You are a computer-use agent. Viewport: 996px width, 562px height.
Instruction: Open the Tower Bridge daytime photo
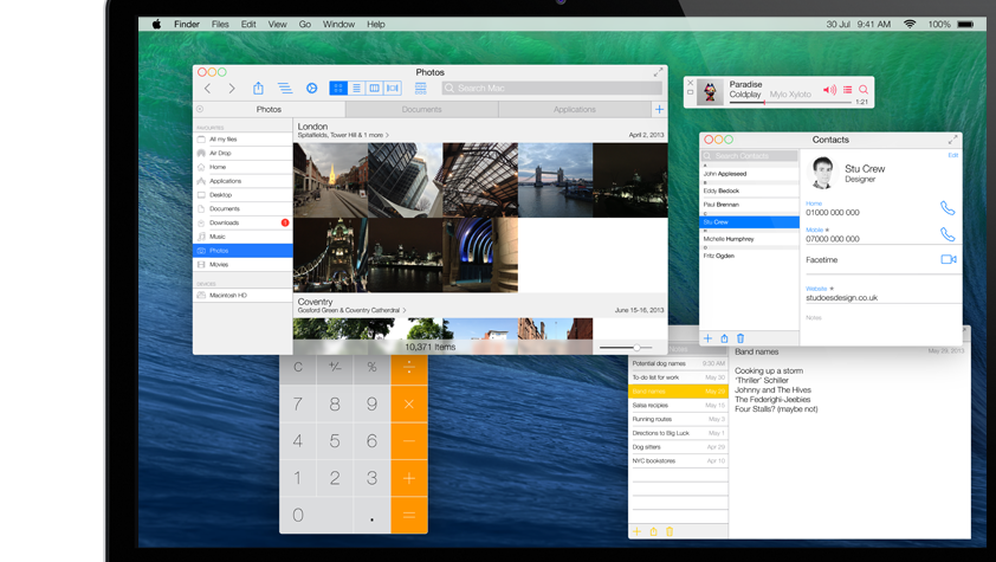[x=555, y=180]
